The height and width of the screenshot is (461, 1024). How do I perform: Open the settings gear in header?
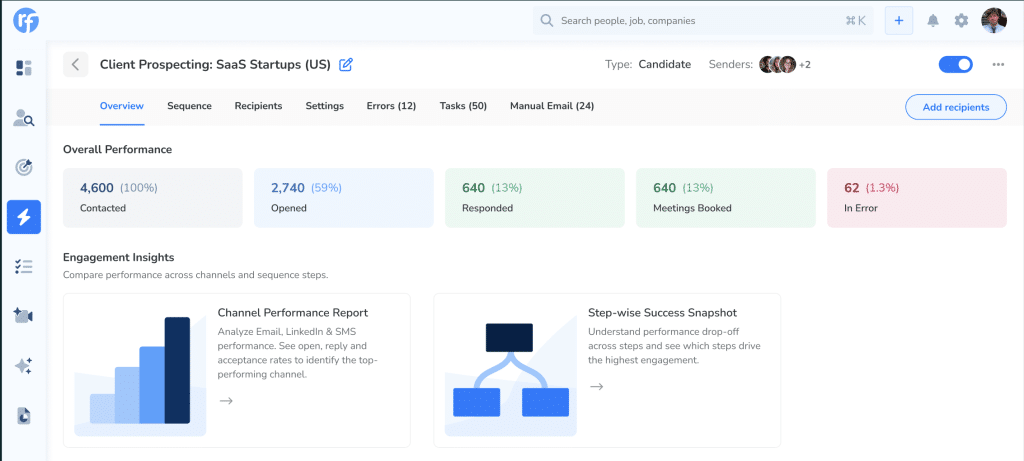[x=961, y=21]
